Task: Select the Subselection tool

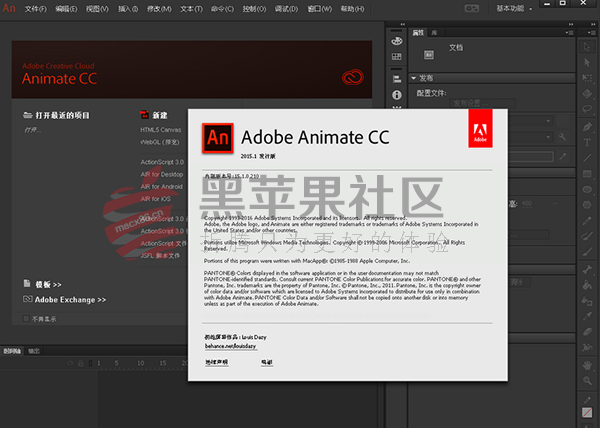Action: [x=587, y=62]
